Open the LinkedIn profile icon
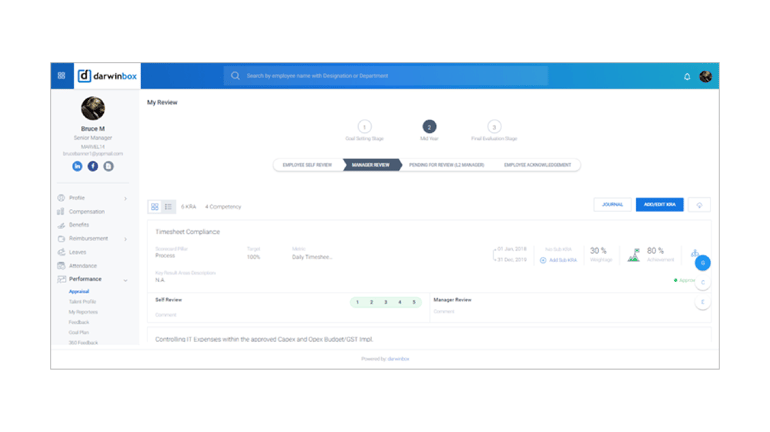Viewport: 770px width, 432px height. (x=77, y=166)
